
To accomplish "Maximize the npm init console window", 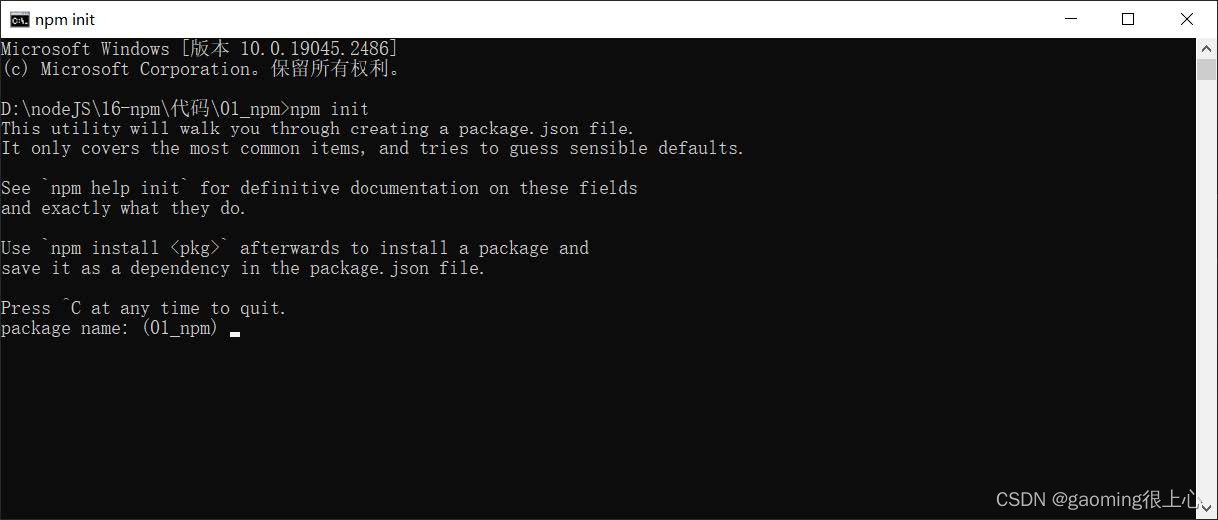I will point(1128,19).
